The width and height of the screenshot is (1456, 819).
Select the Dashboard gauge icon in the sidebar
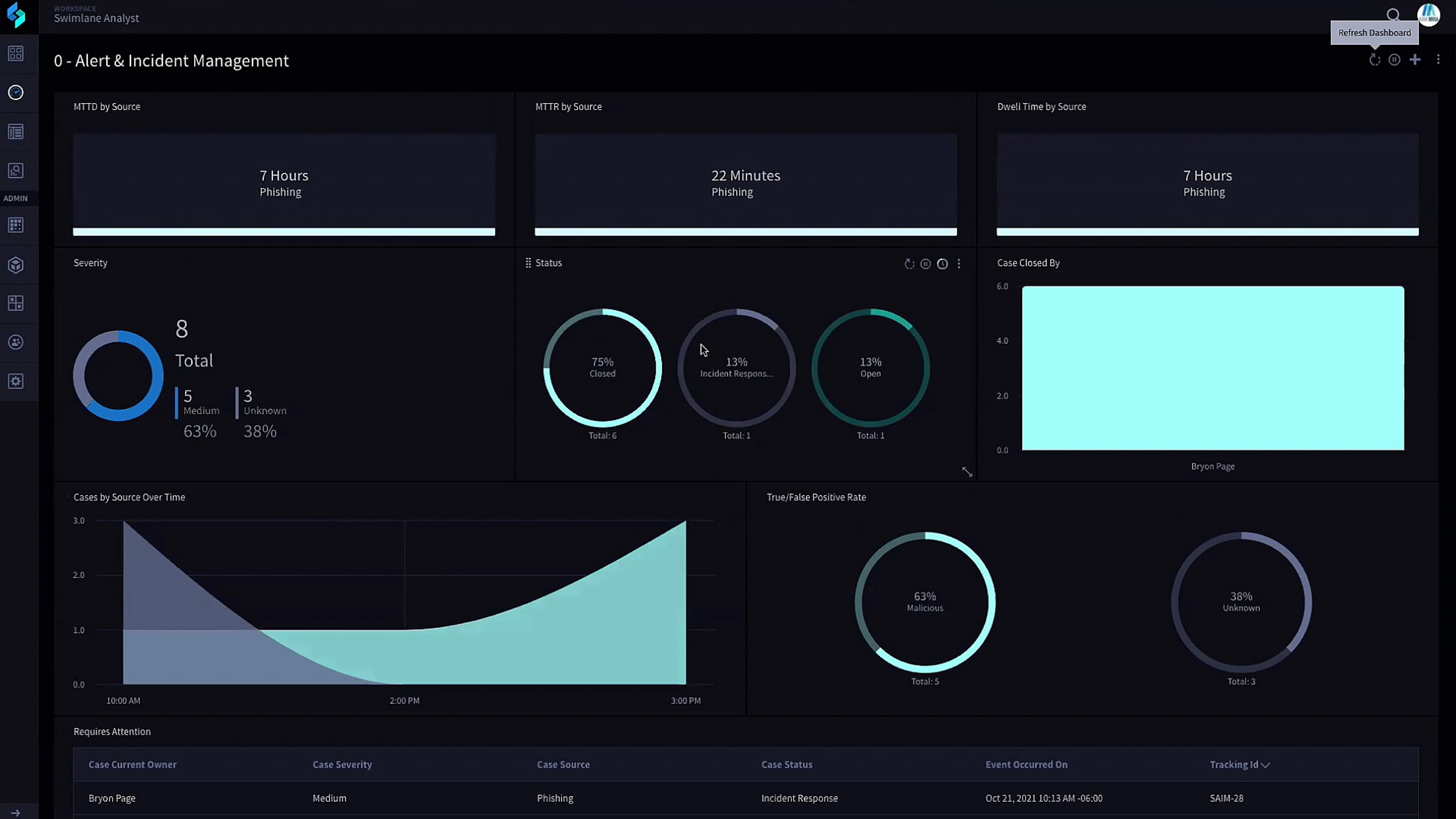(16, 92)
